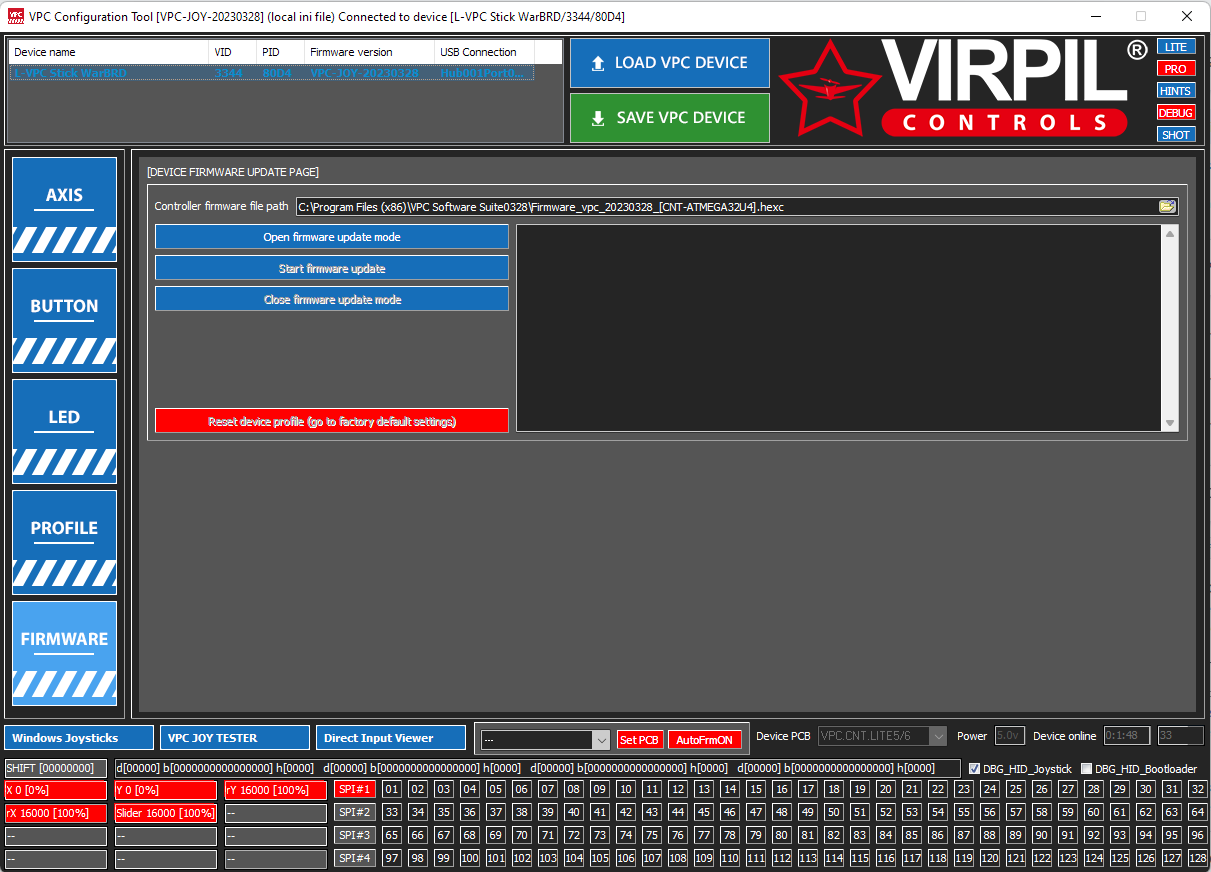This screenshot has width=1211, height=872.
Task: Select the SPI#1 indicator
Action: coord(355,790)
